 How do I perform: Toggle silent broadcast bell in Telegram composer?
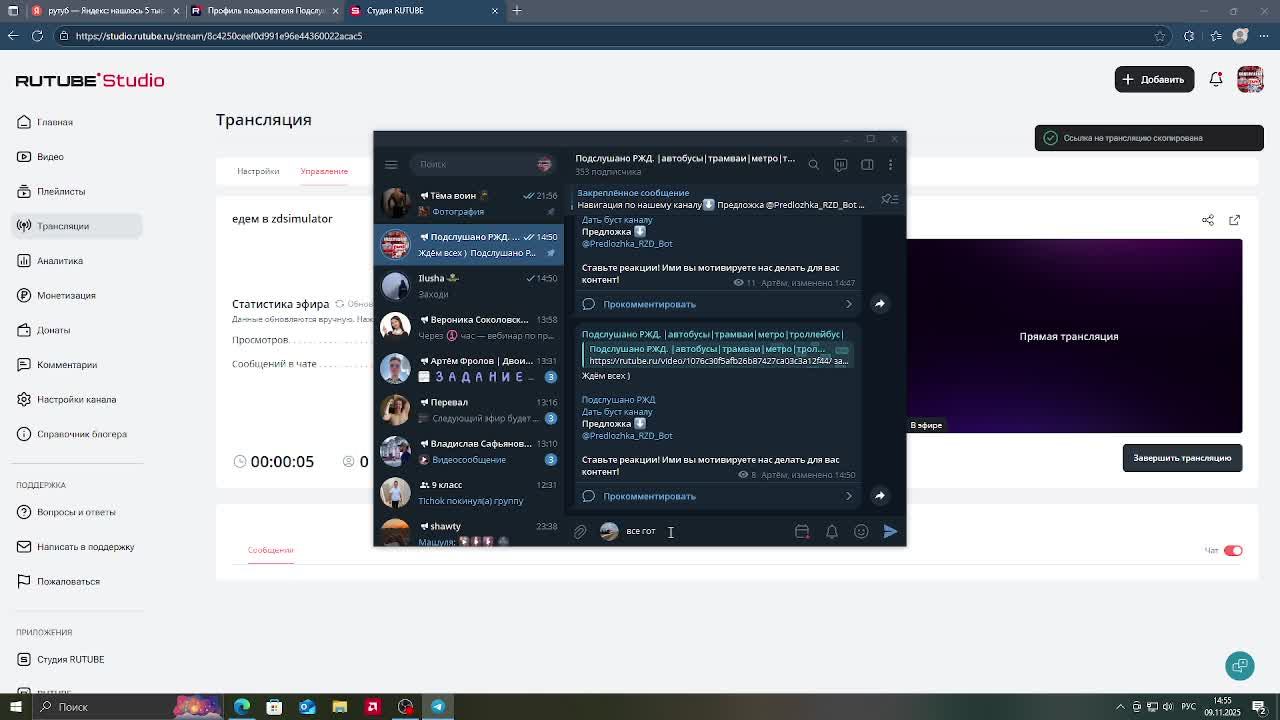point(832,532)
